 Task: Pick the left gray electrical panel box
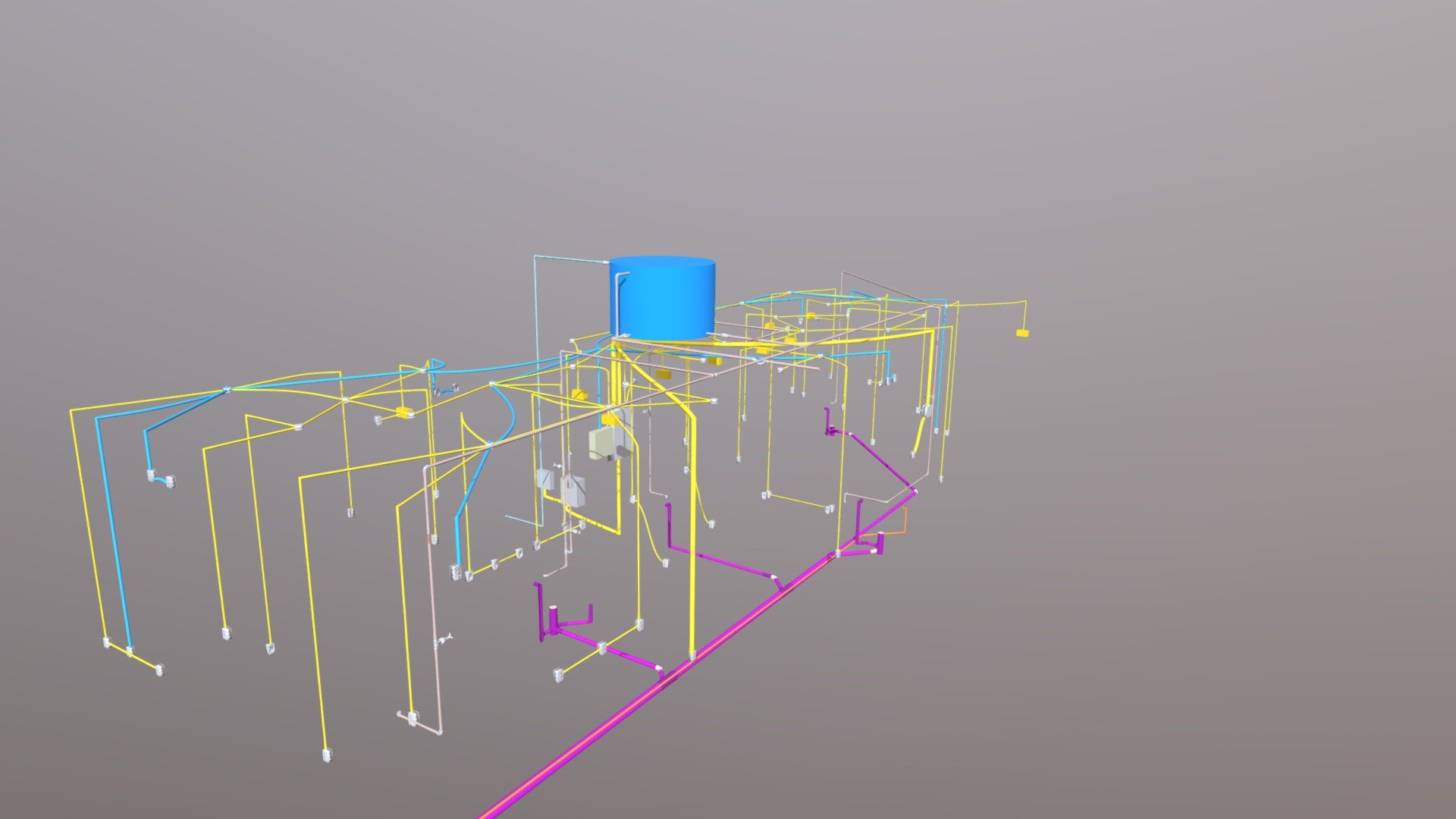click(x=545, y=479)
